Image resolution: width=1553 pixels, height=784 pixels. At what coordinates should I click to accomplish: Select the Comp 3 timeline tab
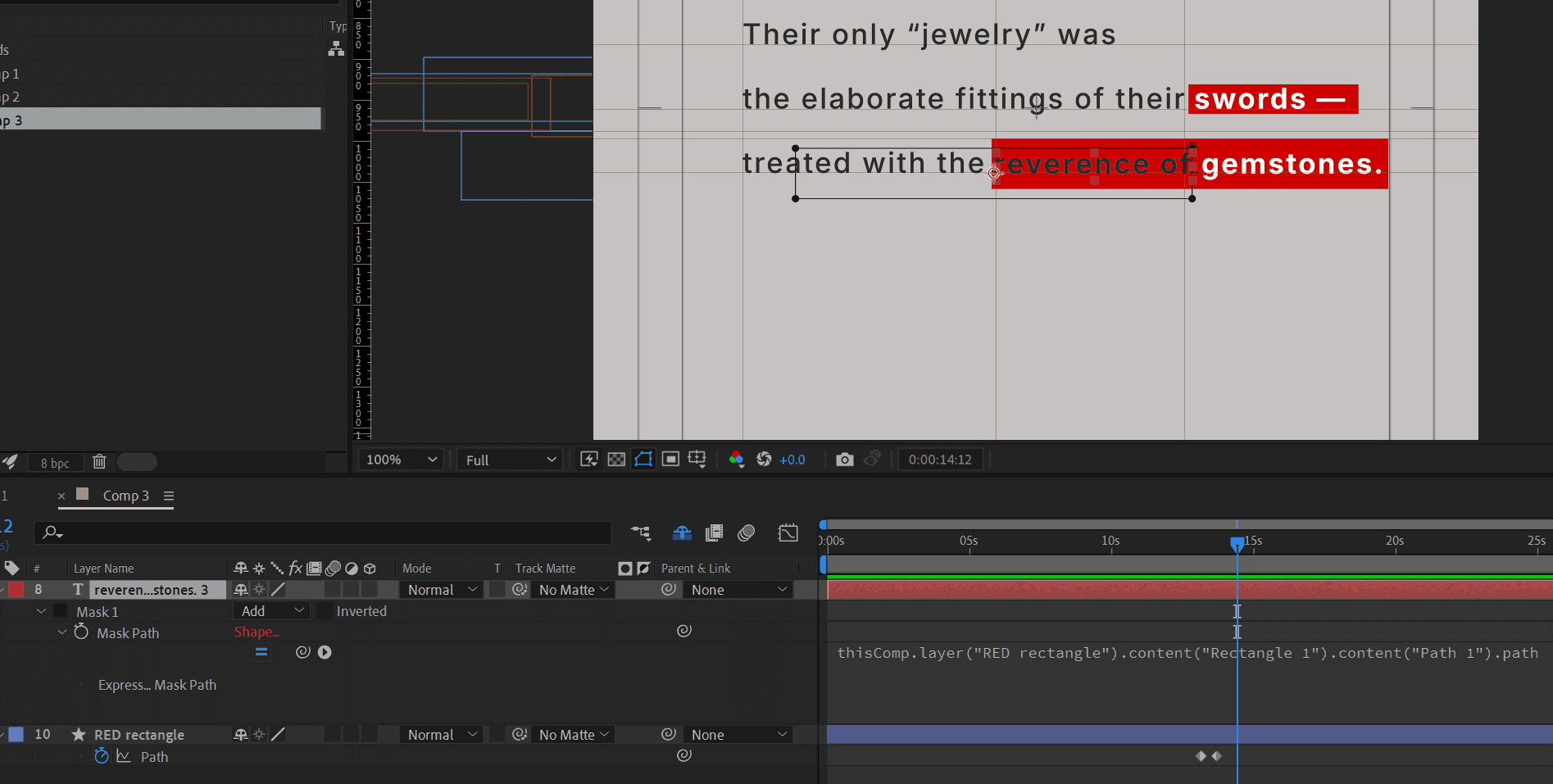pyautogui.click(x=125, y=496)
